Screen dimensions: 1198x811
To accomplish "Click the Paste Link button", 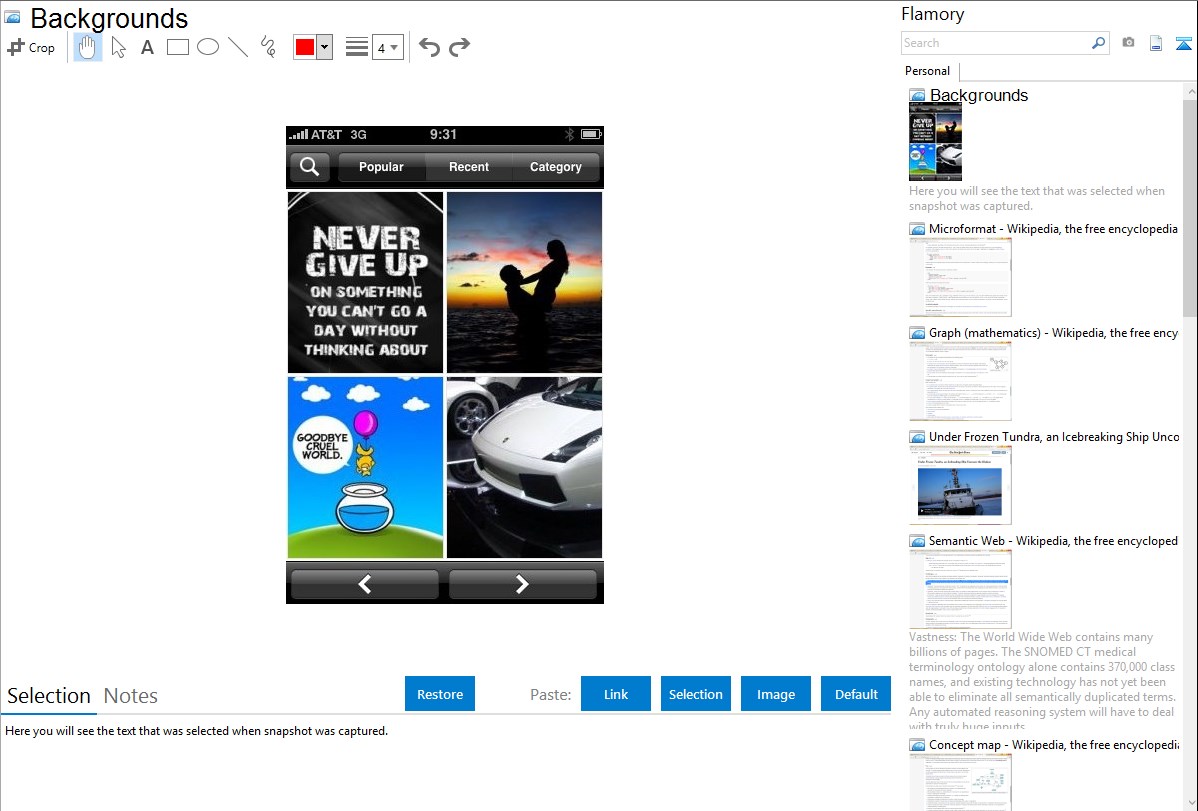I will 616,694.
